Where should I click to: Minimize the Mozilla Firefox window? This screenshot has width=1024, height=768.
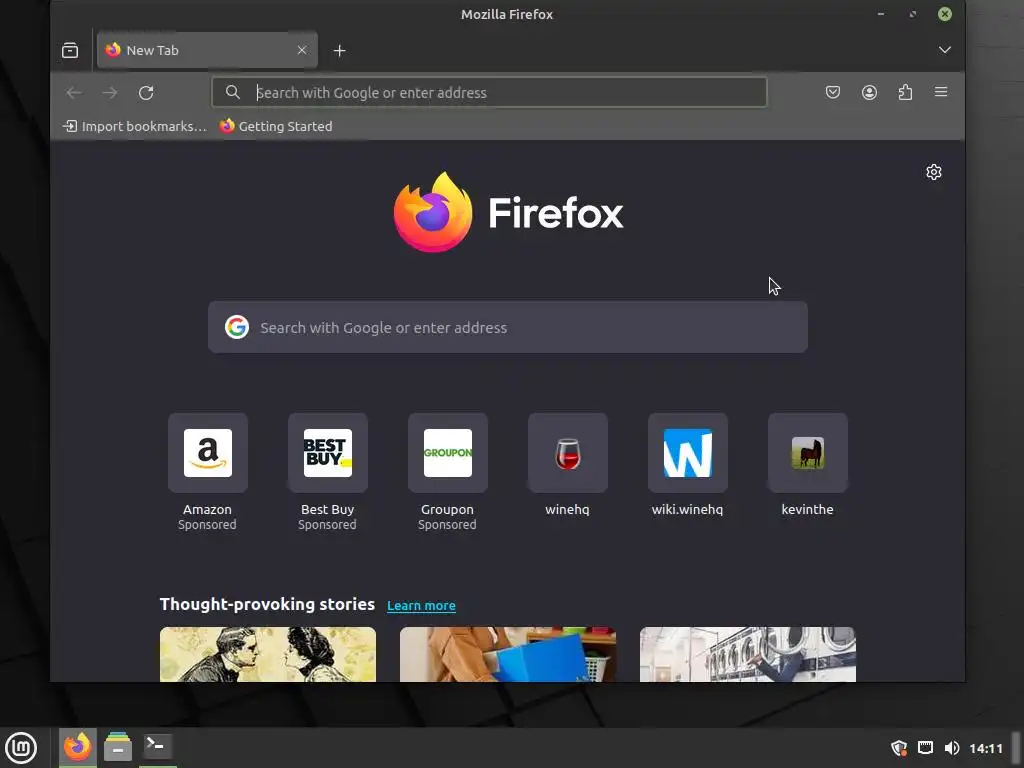(x=881, y=14)
